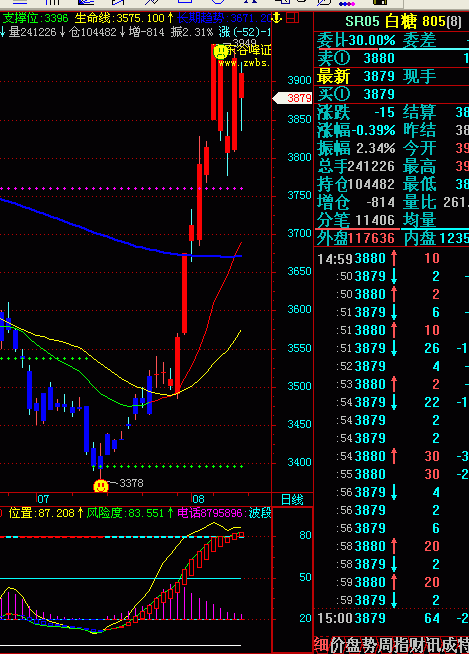Click the red up arrow on the 14:59 trade row
Viewport: 469px width, 654px height.
coord(393,259)
